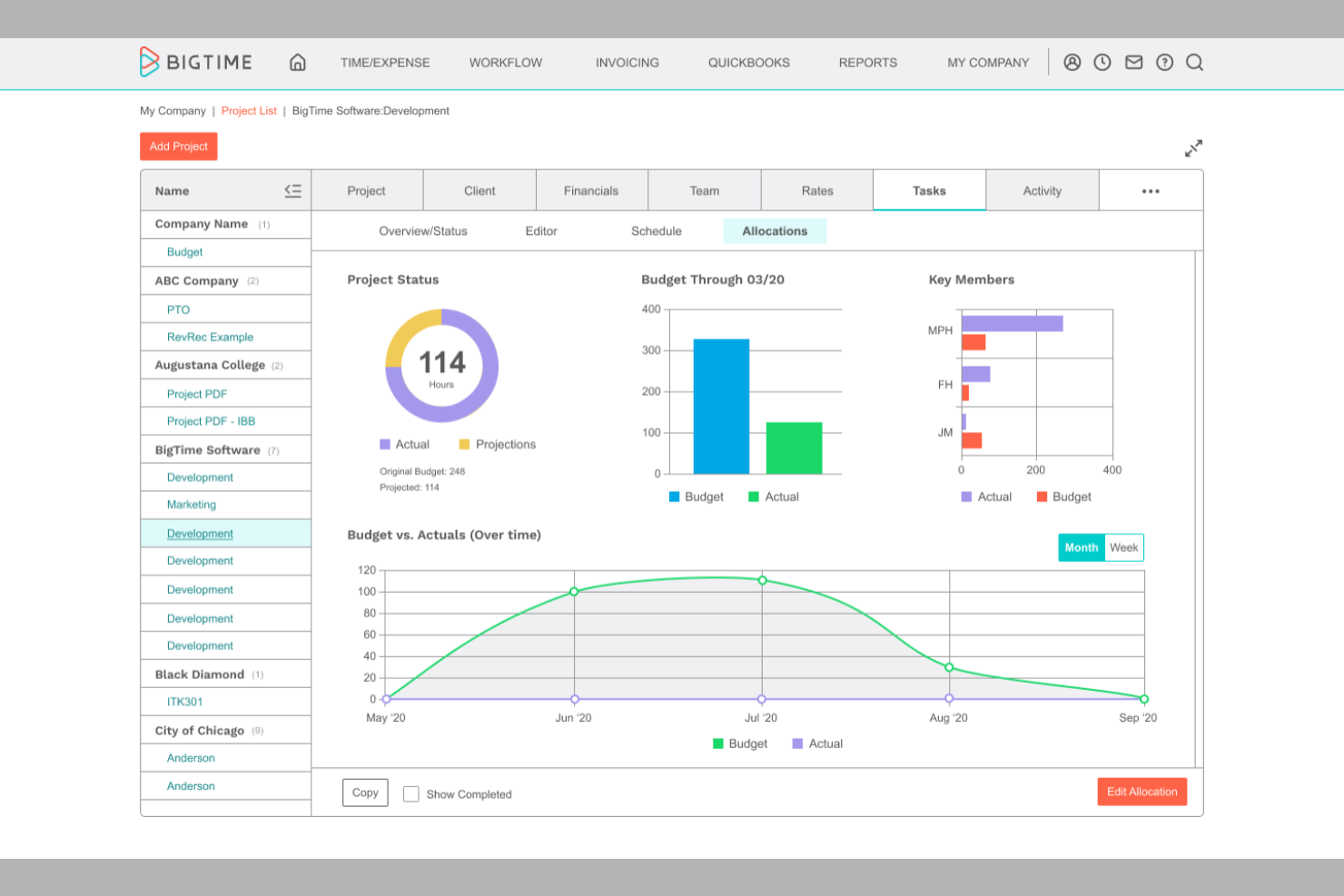Go to the BigTime home icon

[x=297, y=63]
